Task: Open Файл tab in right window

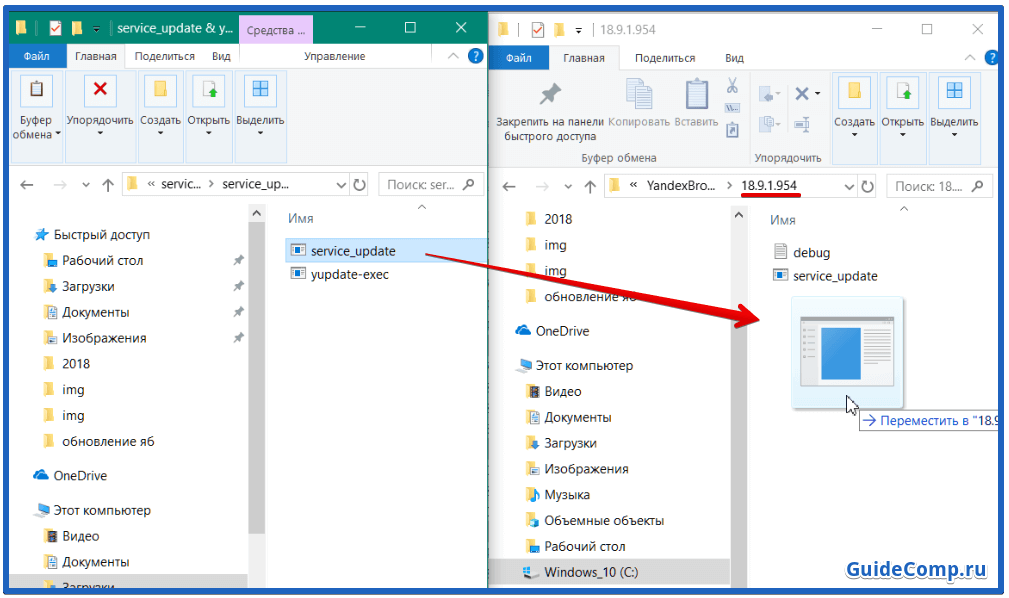Action: tap(519, 58)
